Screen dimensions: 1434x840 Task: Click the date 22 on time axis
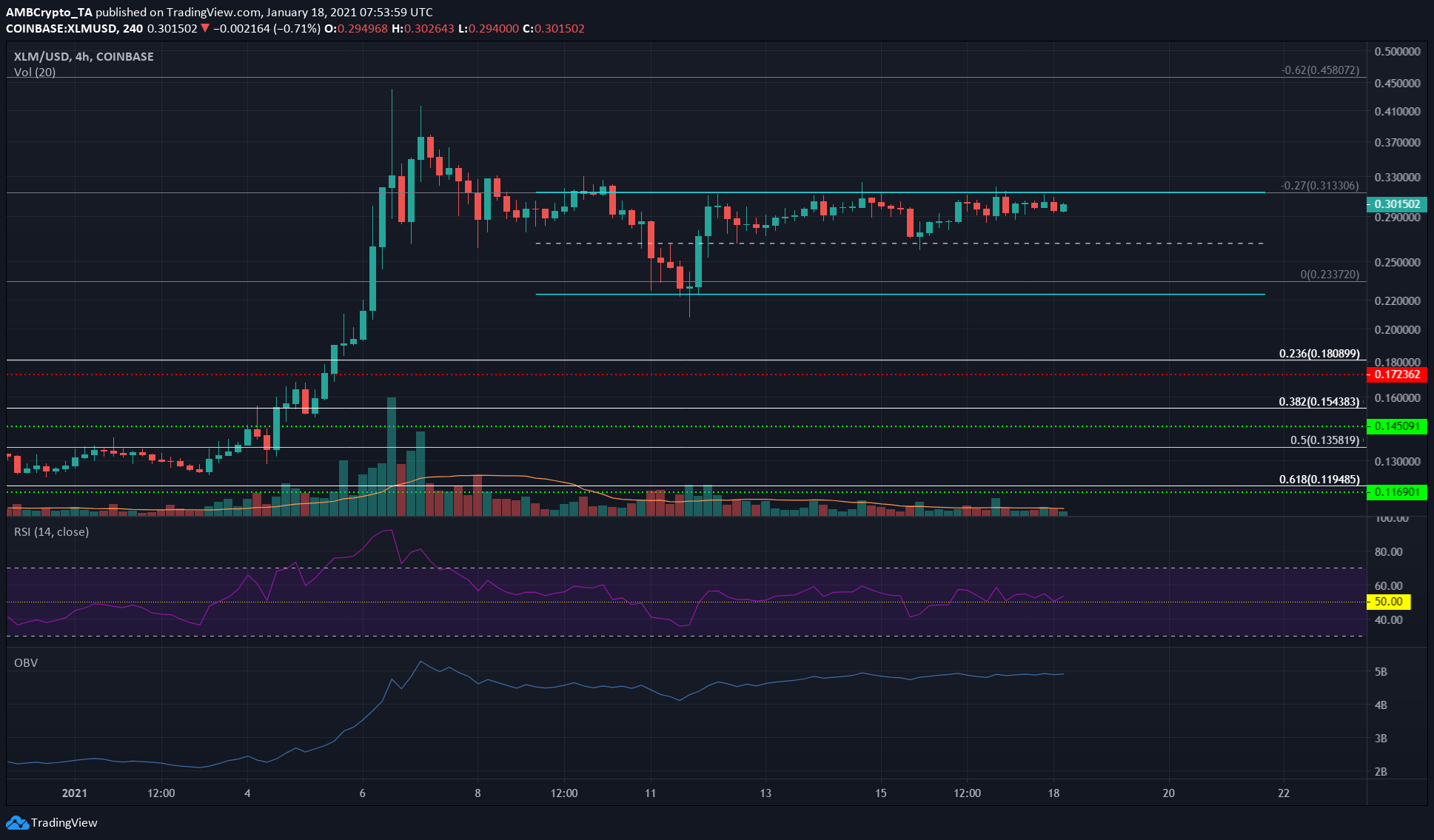pyautogui.click(x=1284, y=793)
